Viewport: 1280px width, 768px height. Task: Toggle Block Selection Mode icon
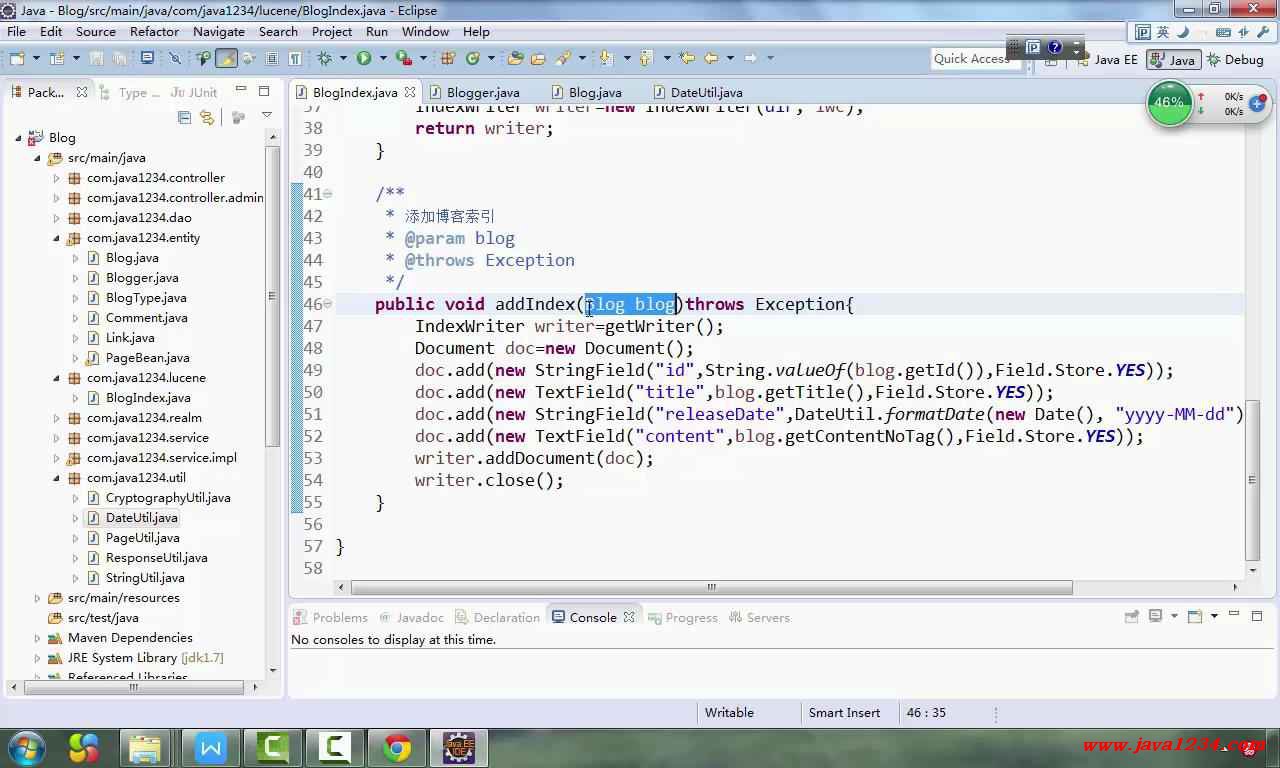[271, 59]
